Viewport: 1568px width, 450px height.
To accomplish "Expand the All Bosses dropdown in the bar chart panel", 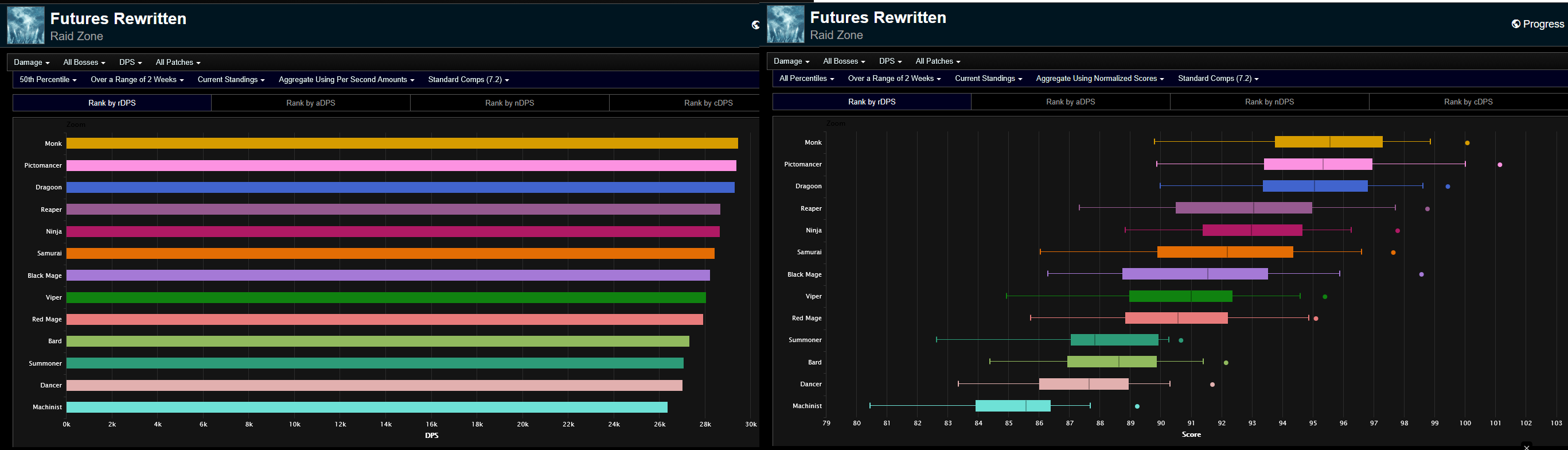I will coord(84,62).
